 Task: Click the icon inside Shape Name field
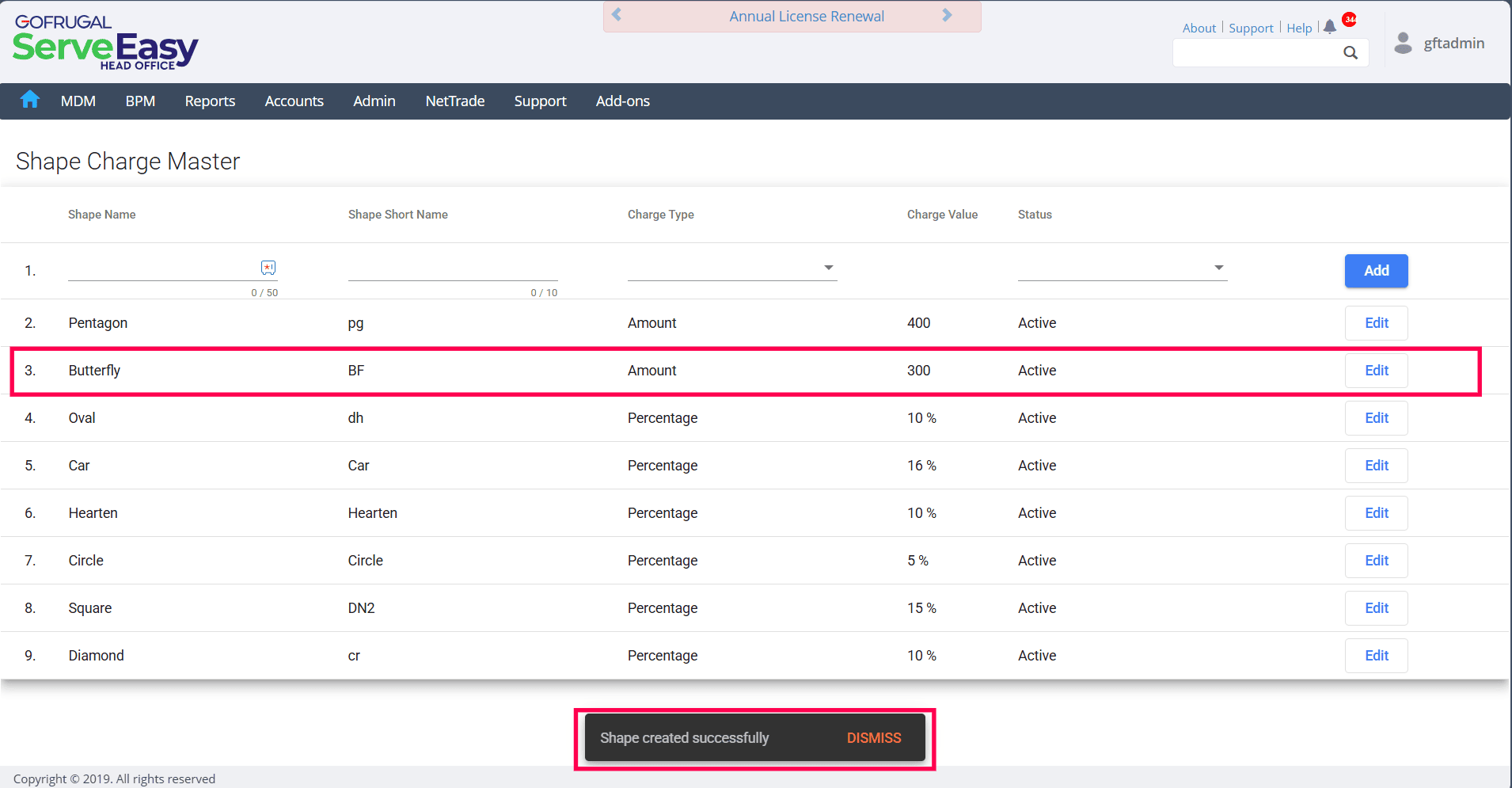[x=268, y=268]
